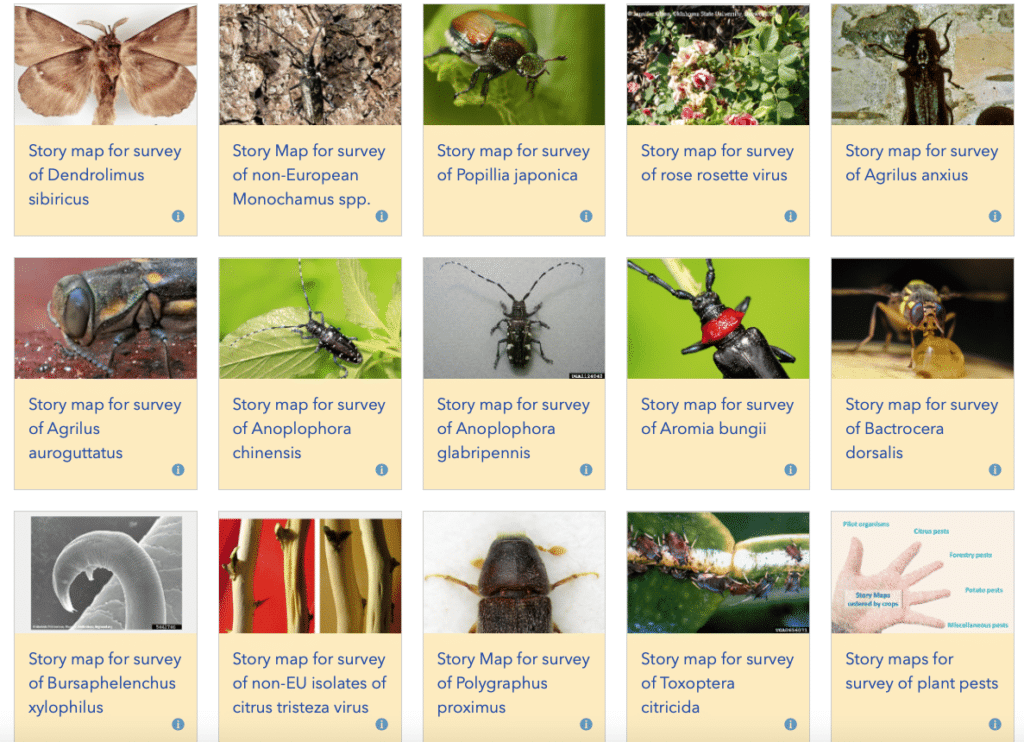The height and width of the screenshot is (742, 1024).
Task: Show info for Agrilus anxius card
Action: tap(995, 216)
